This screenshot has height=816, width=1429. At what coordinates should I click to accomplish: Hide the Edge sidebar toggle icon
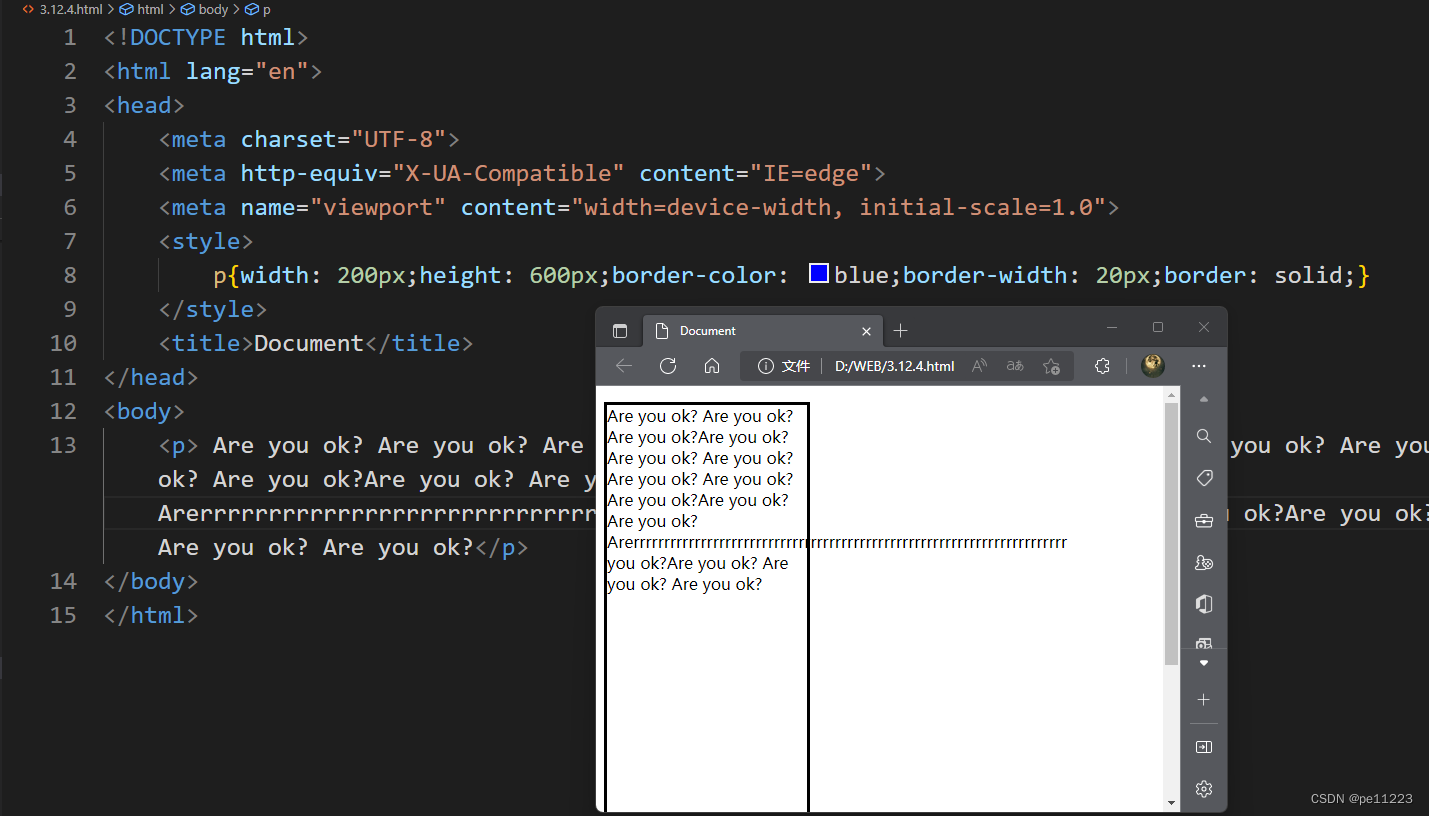coord(1204,747)
